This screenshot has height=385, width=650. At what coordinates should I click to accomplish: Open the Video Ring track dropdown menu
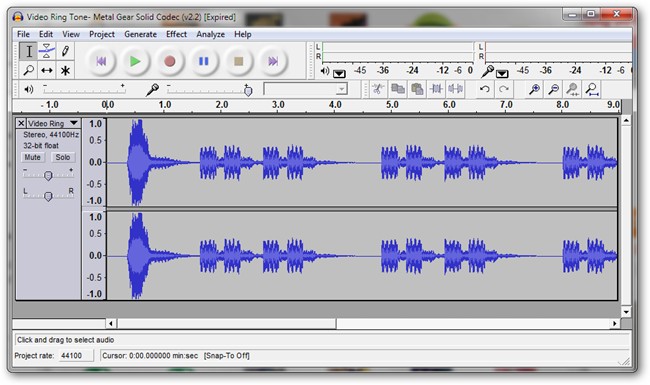point(74,123)
